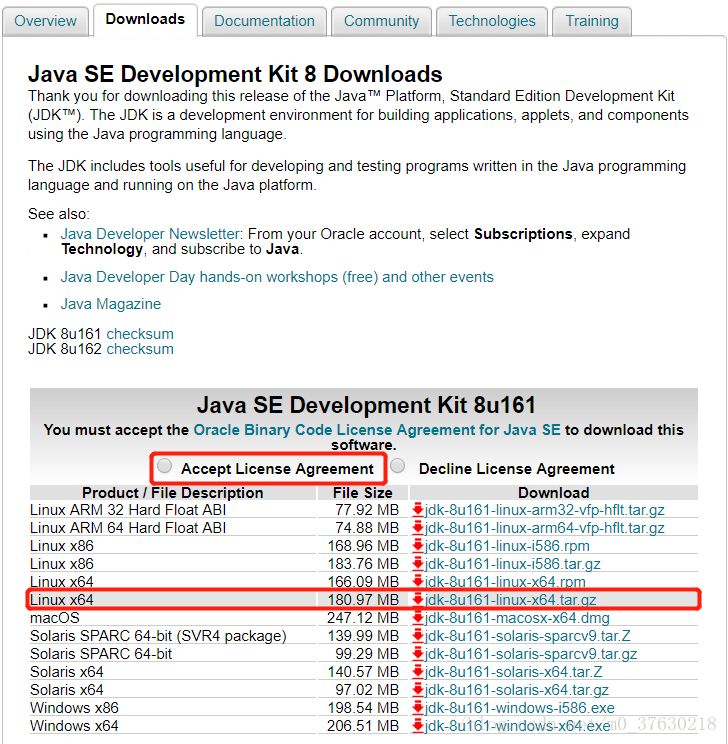Open the Documentation tab
This screenshot has width=728, height=744.
tap(264, 21)
